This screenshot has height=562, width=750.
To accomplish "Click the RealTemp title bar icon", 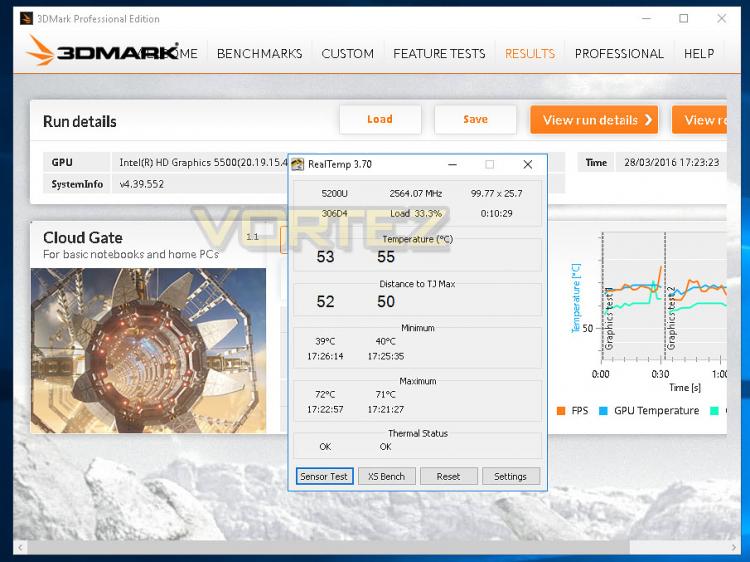I will (298, 165).
